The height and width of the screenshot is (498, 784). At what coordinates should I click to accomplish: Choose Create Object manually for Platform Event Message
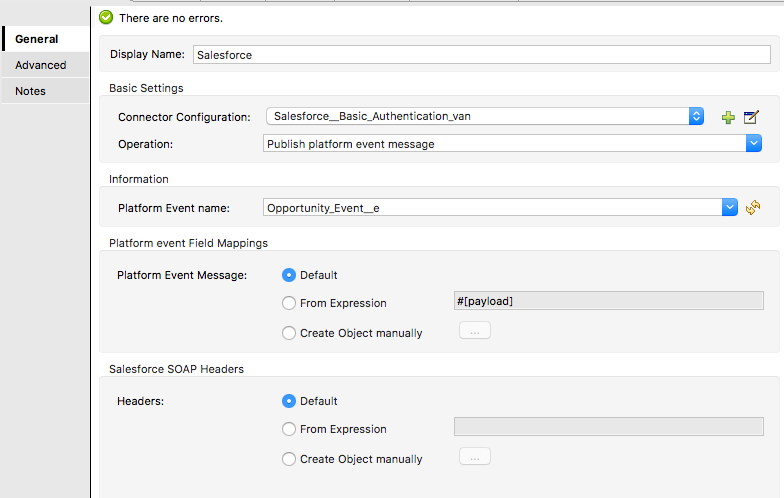point(289,333)
